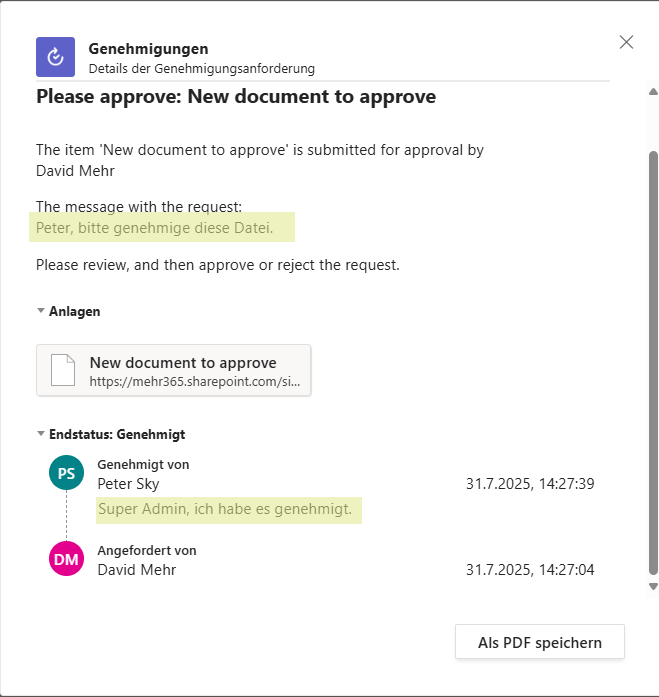Close the approval details dialog
Viewport: 659px width, 697px height.
click(626, 42)
